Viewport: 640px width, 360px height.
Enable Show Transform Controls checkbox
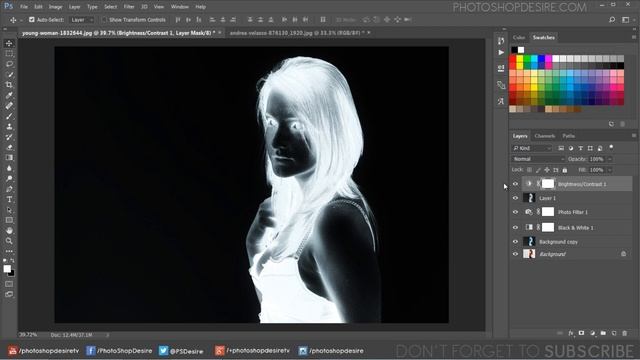[x=104, y=20]
